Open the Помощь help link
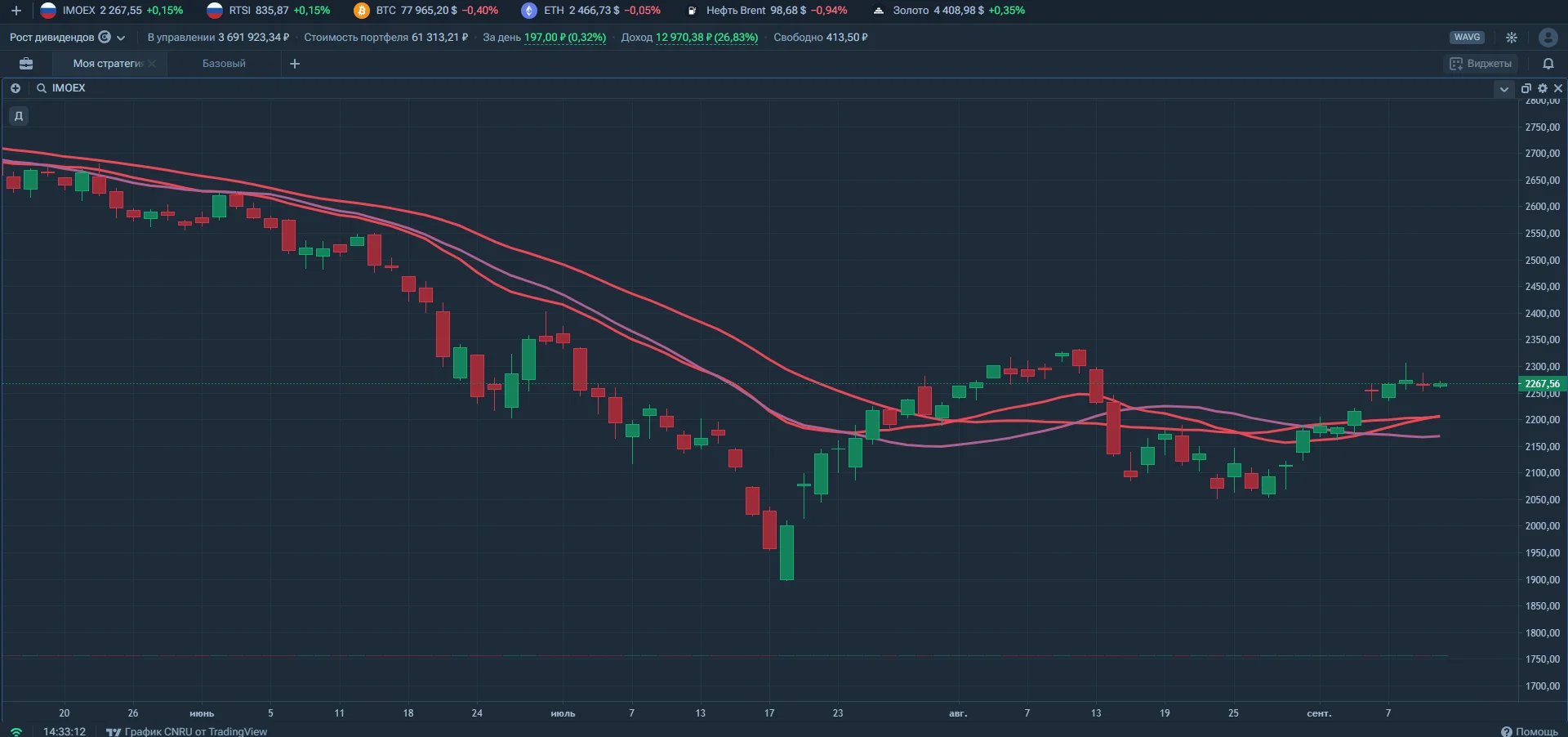Viewport: 1568px width, 737px height. click(x=1530, y=731)
